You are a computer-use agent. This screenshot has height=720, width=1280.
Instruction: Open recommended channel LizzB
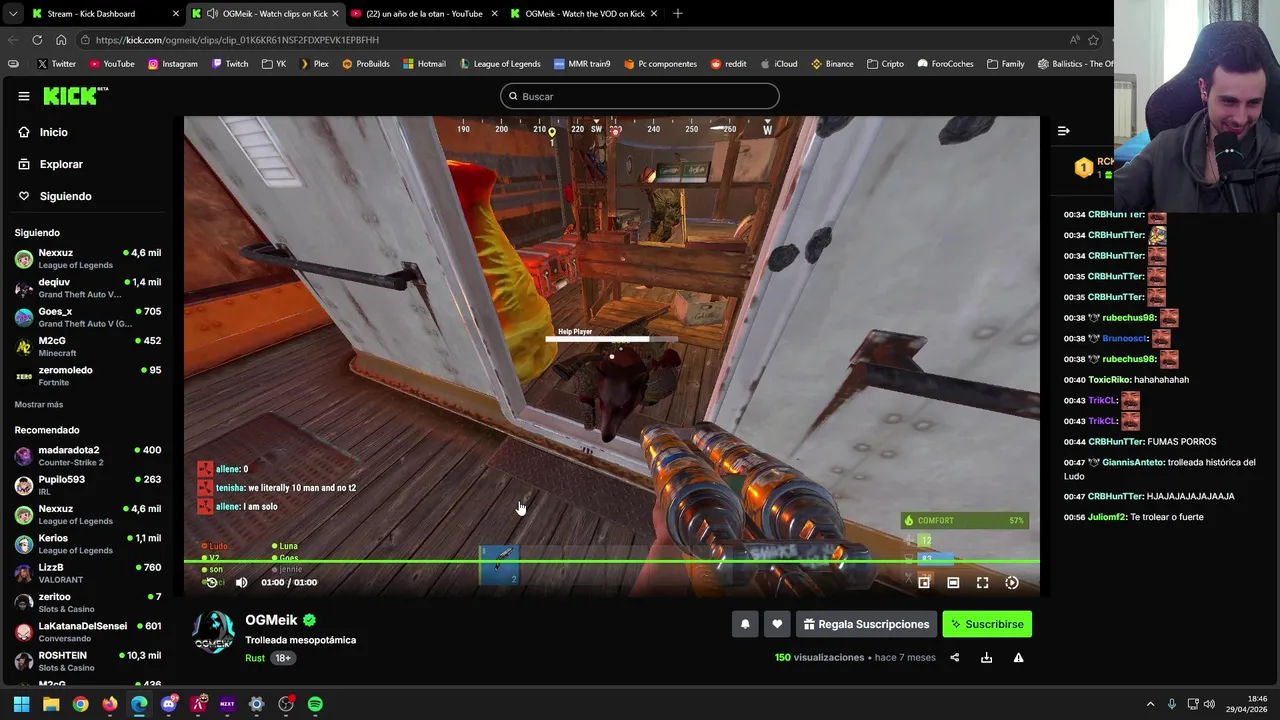[88, 573]
